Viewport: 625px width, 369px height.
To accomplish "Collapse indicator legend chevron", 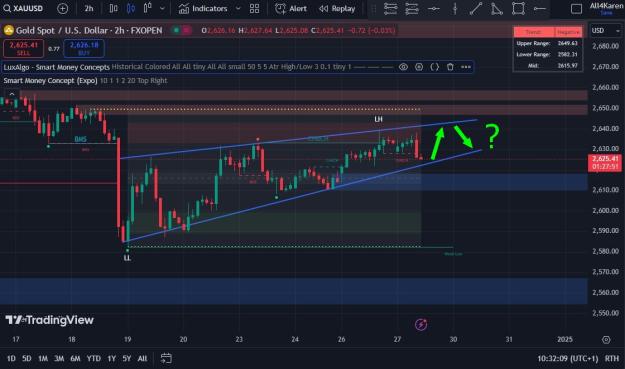I will (x=12, y=94).
